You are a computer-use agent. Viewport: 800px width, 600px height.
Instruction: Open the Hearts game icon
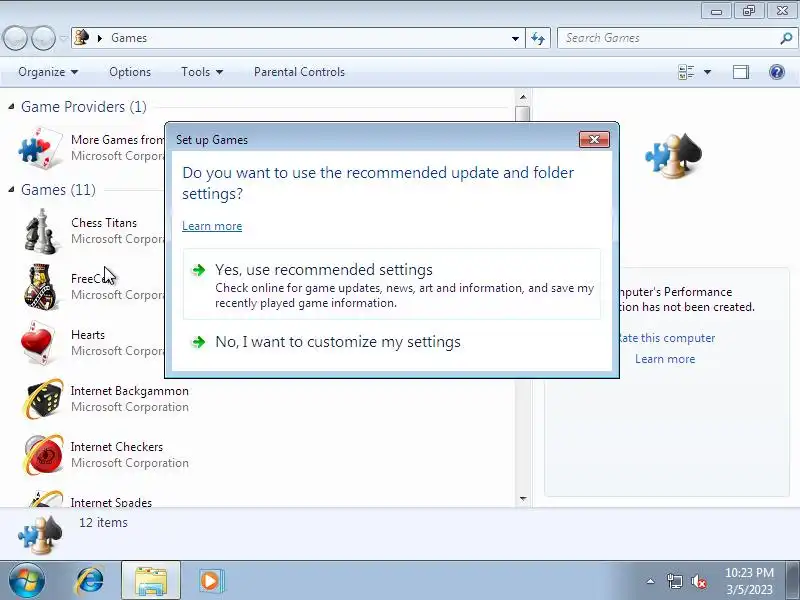point(38,343)
